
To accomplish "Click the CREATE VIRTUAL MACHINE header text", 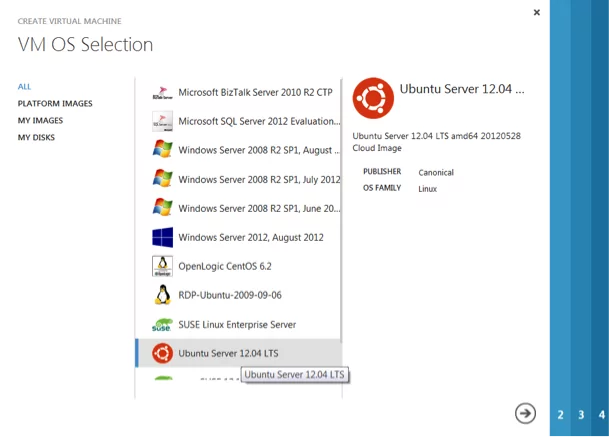I will [70, 21].
